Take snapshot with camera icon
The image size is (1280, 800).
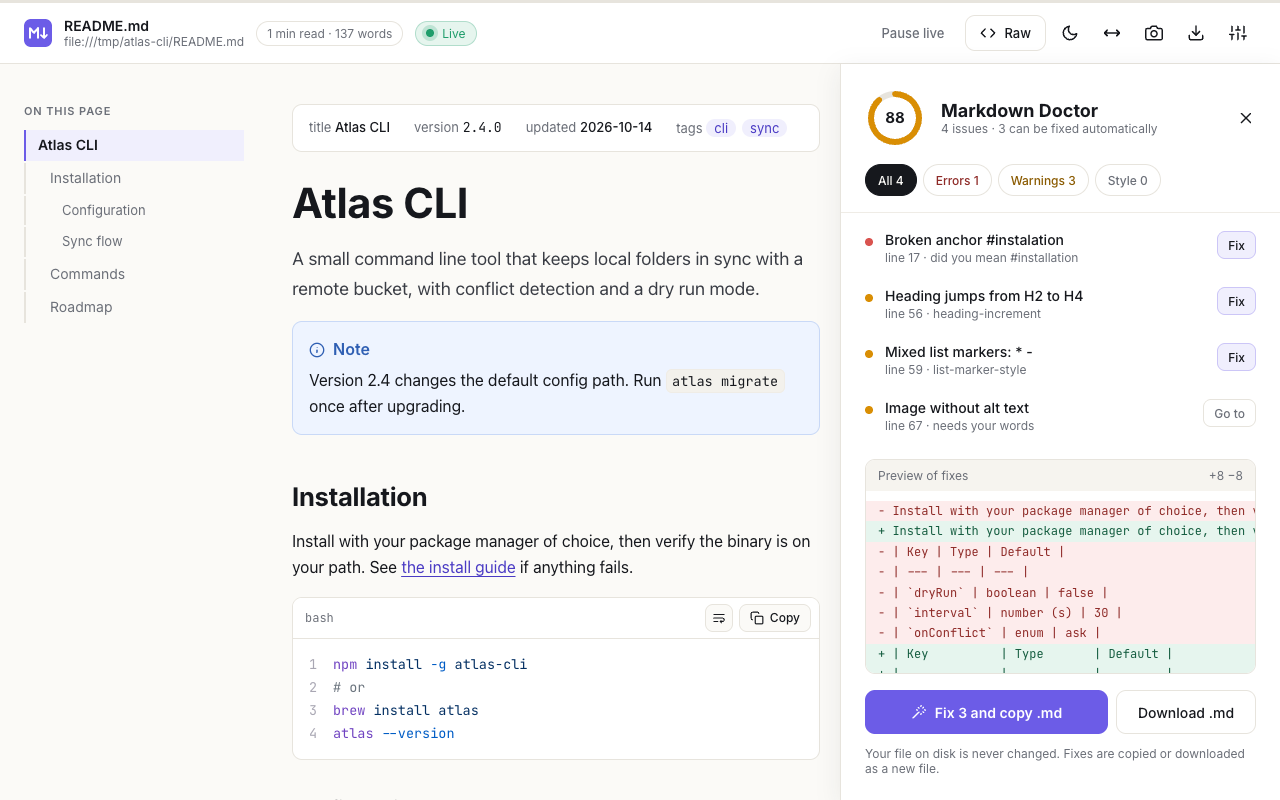click(x=1154, y=33)
